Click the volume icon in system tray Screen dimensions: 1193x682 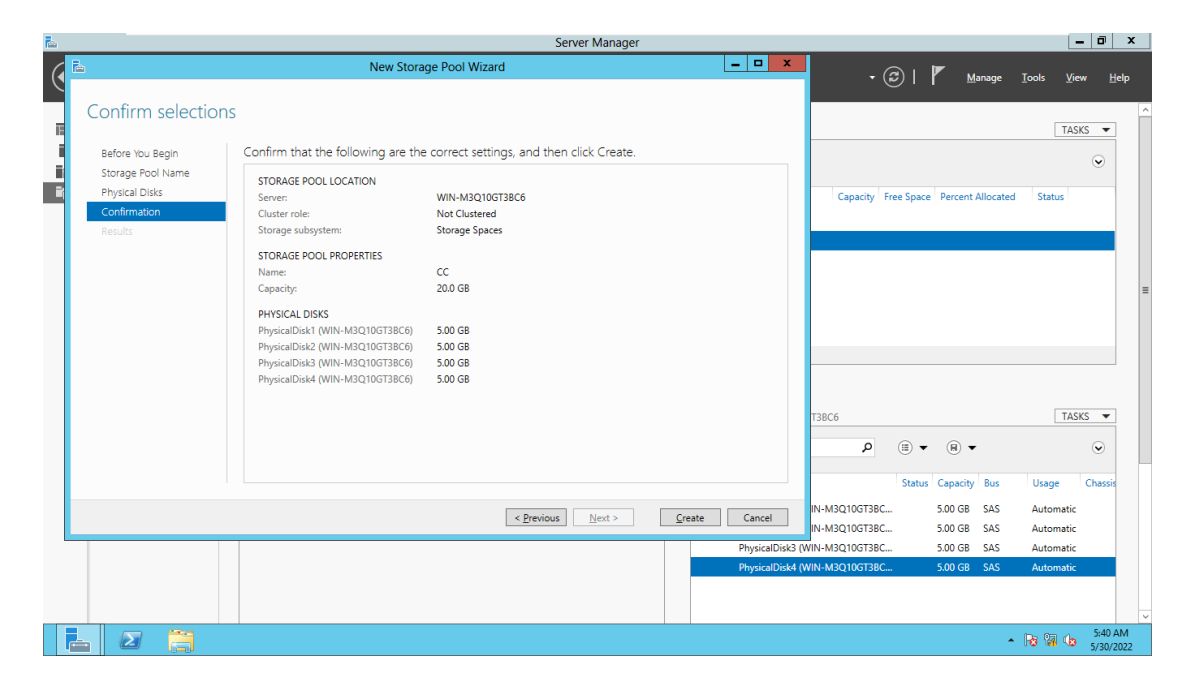point(1070,641)
